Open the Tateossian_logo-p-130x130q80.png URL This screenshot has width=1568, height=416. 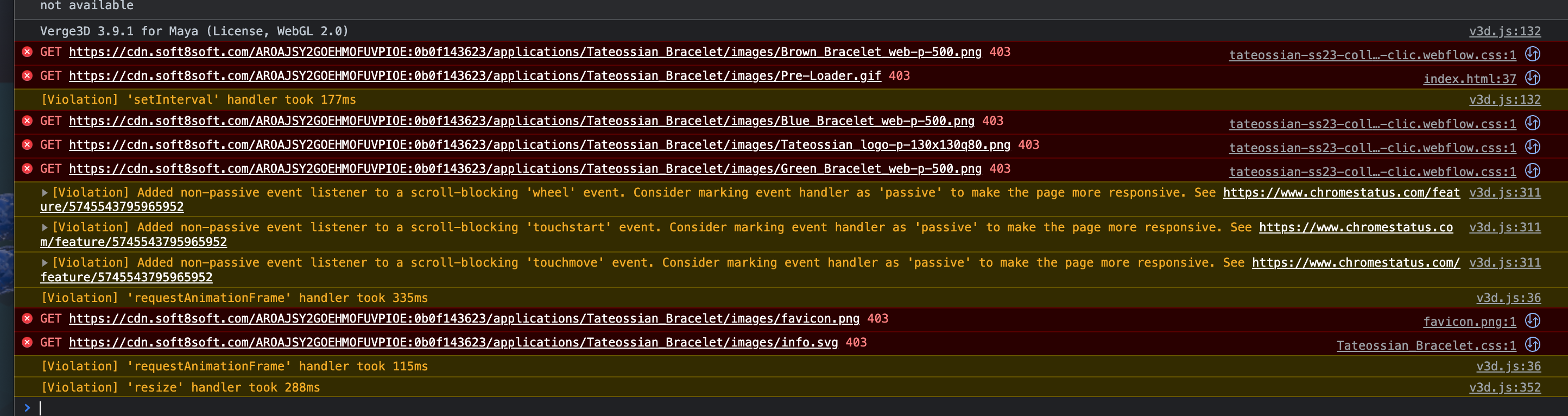tap(539, 144)
